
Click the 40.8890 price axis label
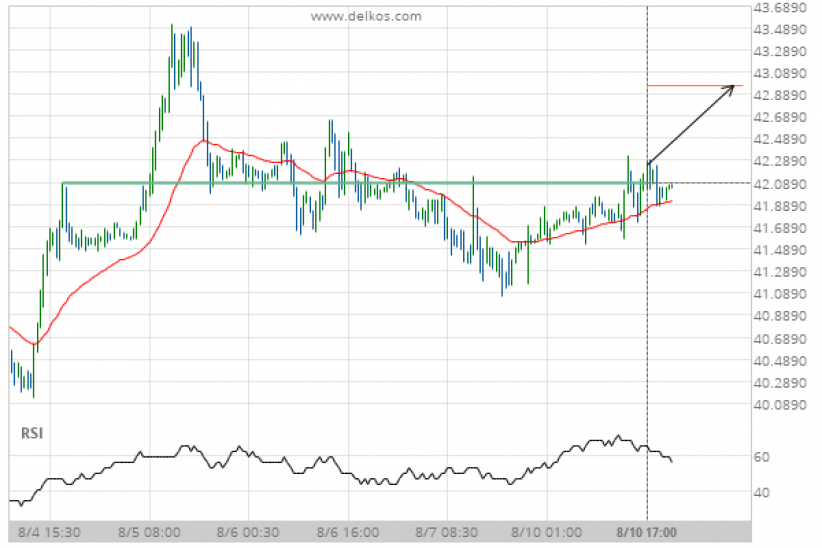(x=780, y=316)
